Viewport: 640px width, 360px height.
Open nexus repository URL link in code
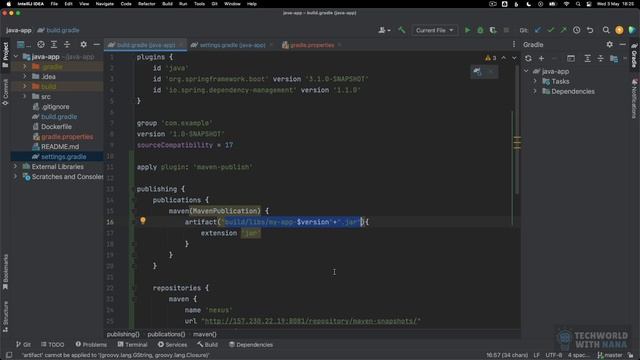311,321
